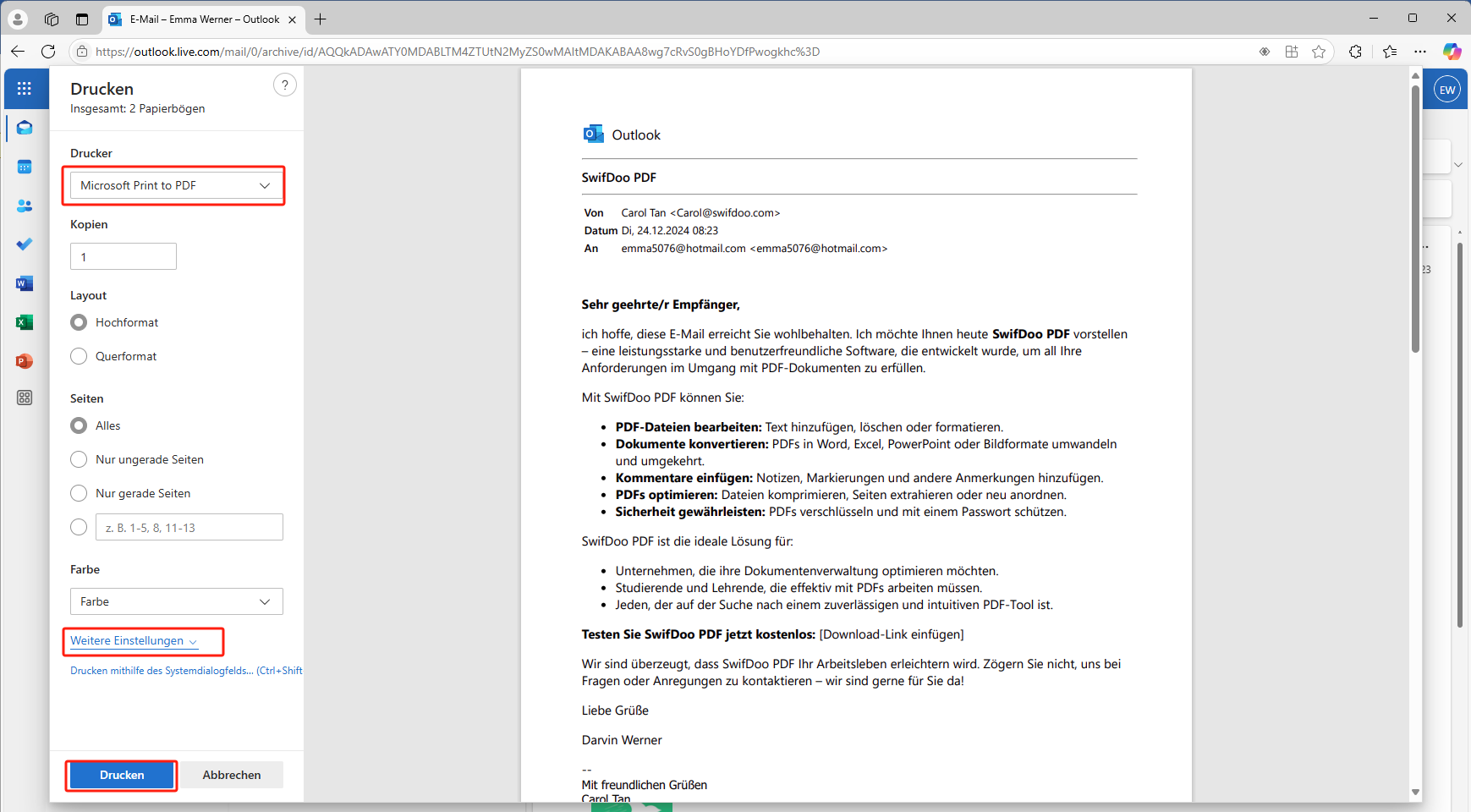This screenshot has width=1471, height=812.
Task: Switch to the E-Mail Emma Werner tab
Action: [x=203, y=19]
